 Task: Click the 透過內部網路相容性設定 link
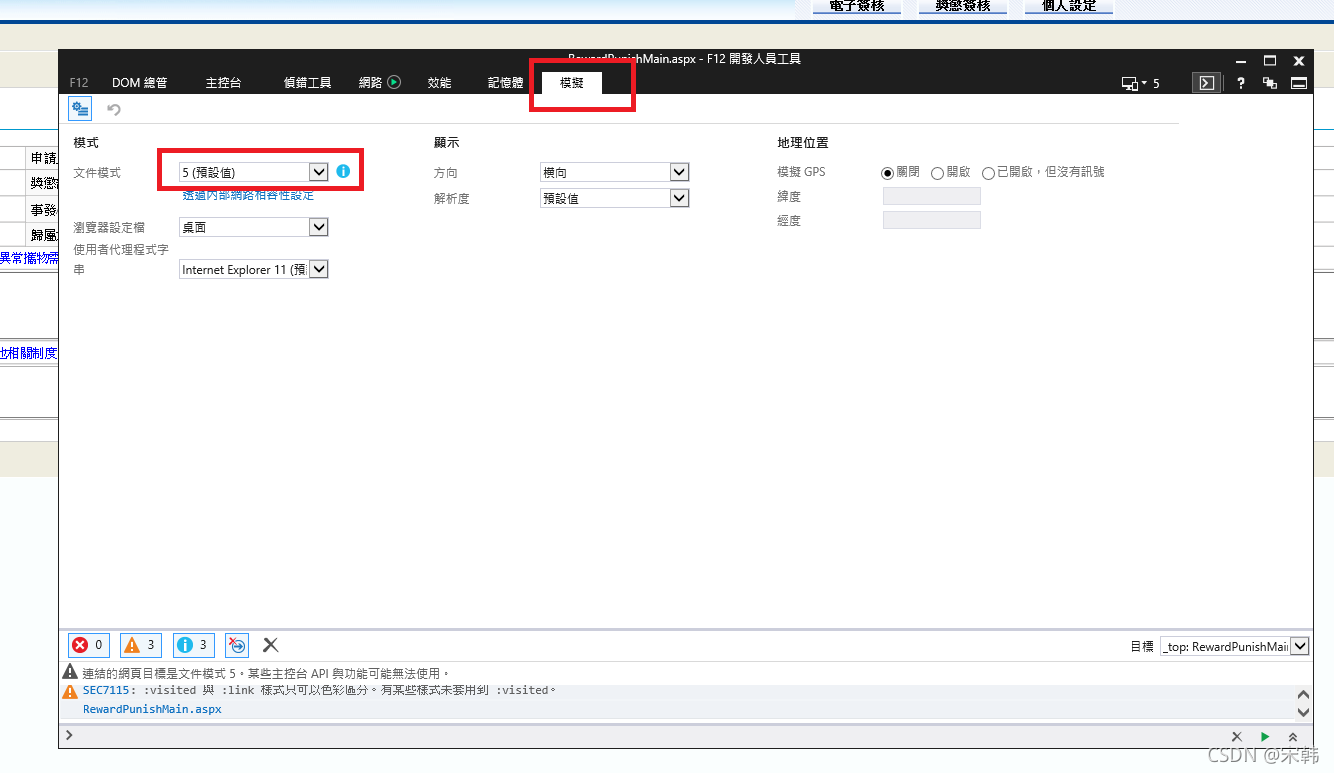pyautogui.click(x=248, y=195)
